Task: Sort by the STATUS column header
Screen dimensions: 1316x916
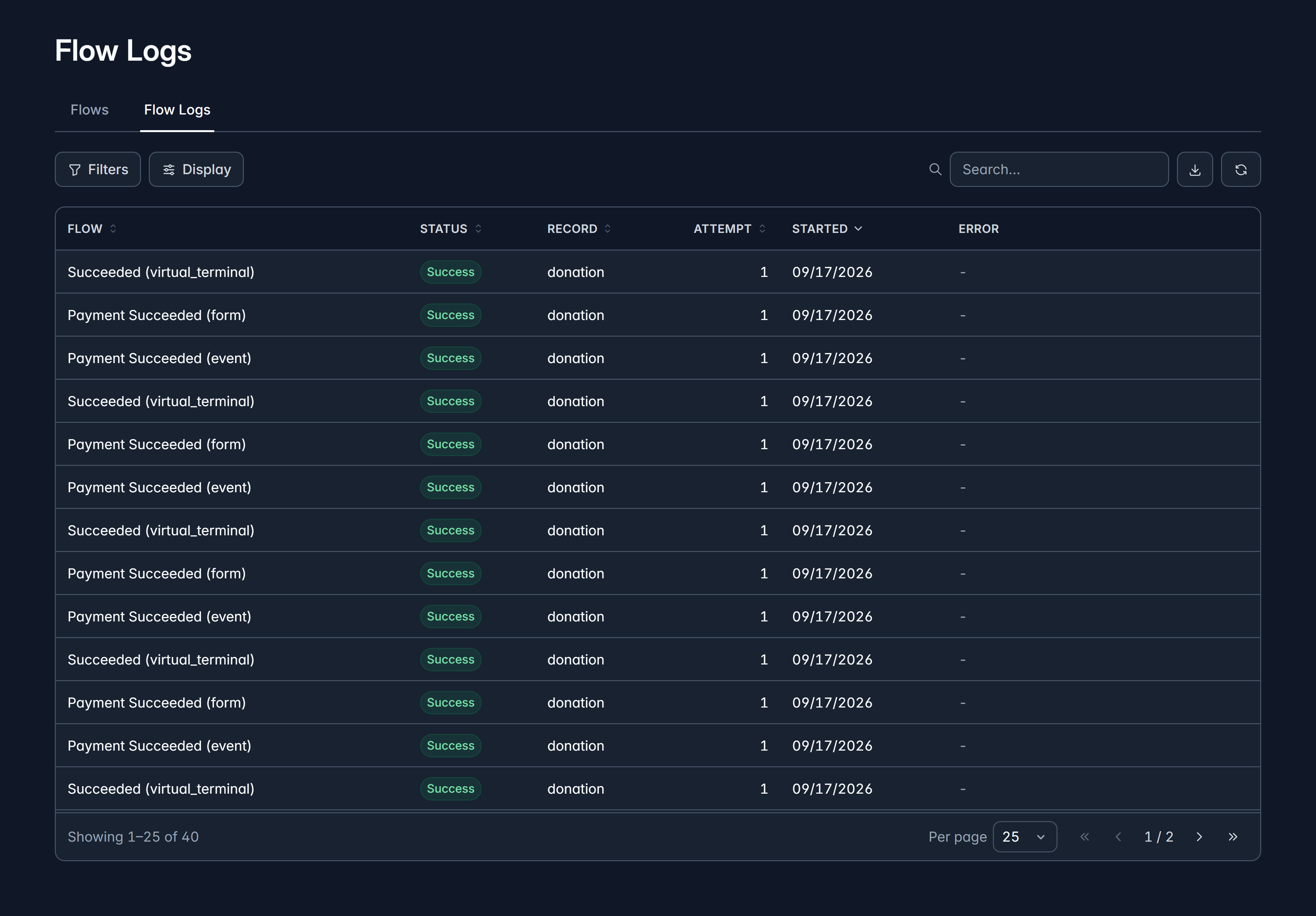Action: click(450, 229)
